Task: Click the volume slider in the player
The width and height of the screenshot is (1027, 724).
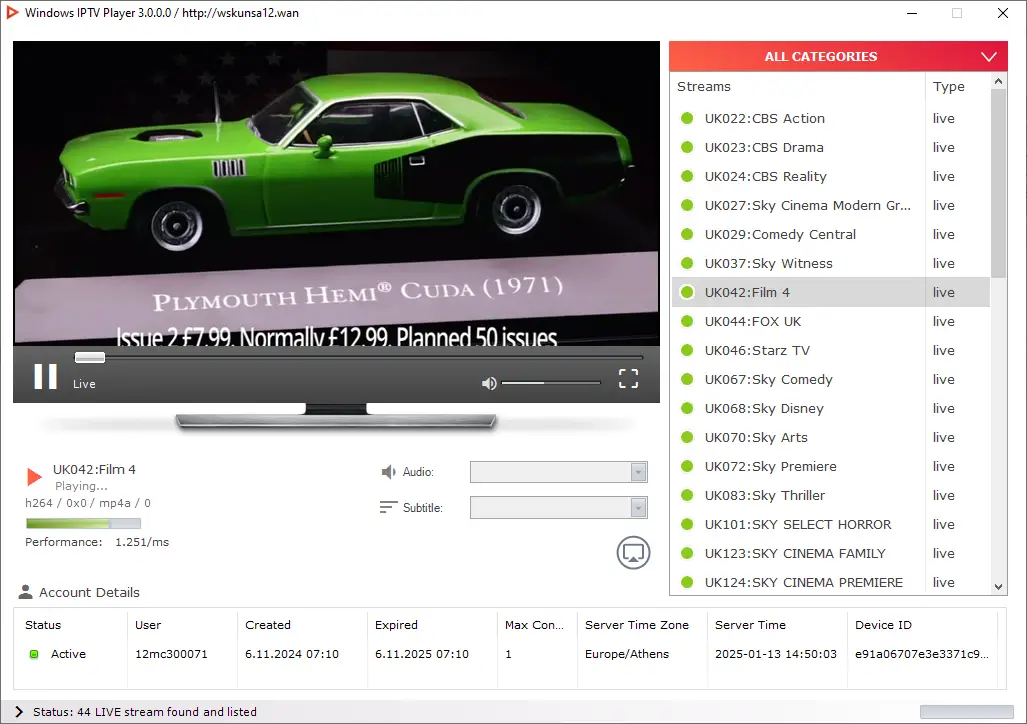Action: pyautogui.click(x=551, y=383)
